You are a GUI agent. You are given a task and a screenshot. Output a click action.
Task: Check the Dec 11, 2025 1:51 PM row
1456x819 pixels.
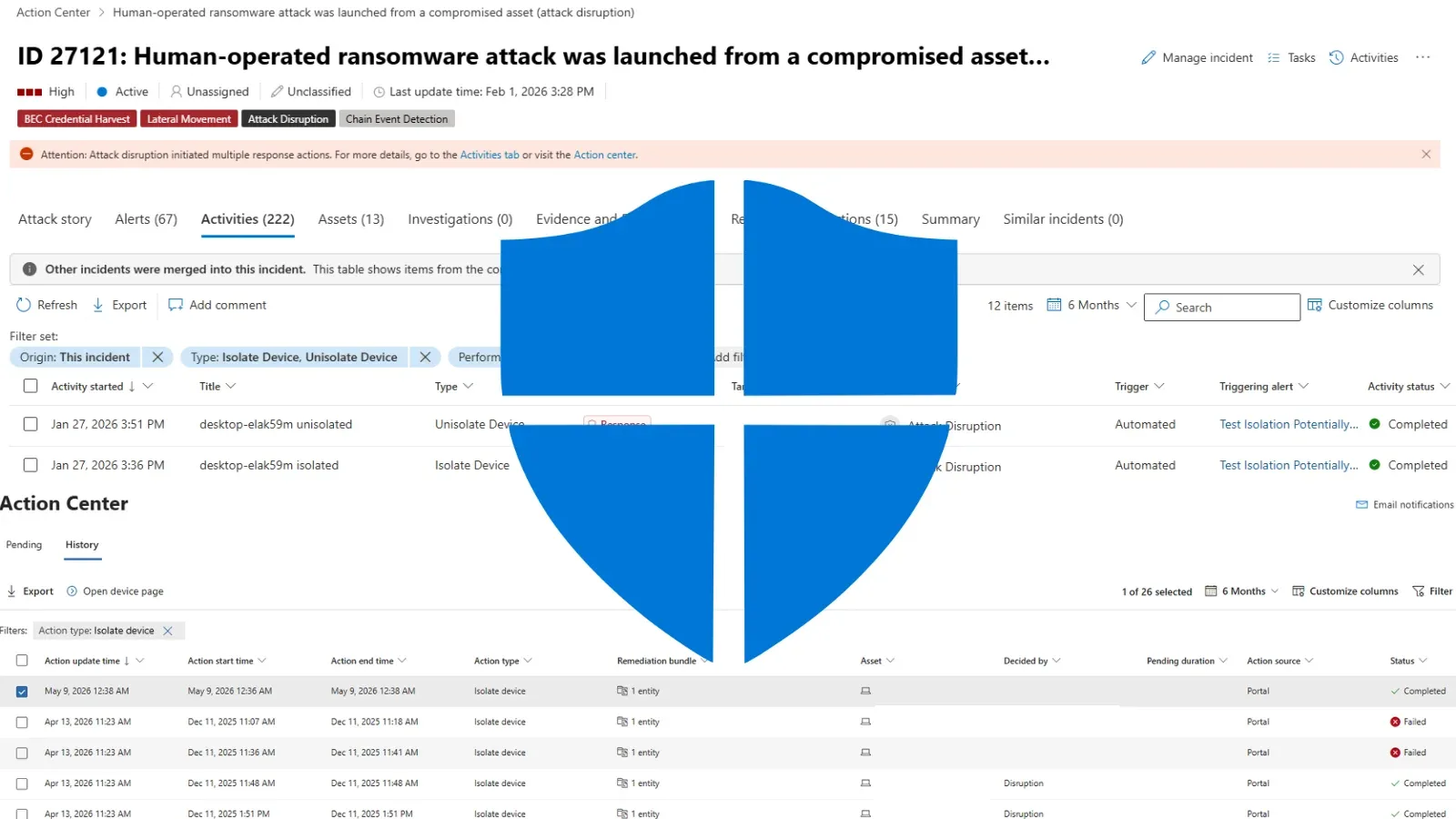coord(22,814)
